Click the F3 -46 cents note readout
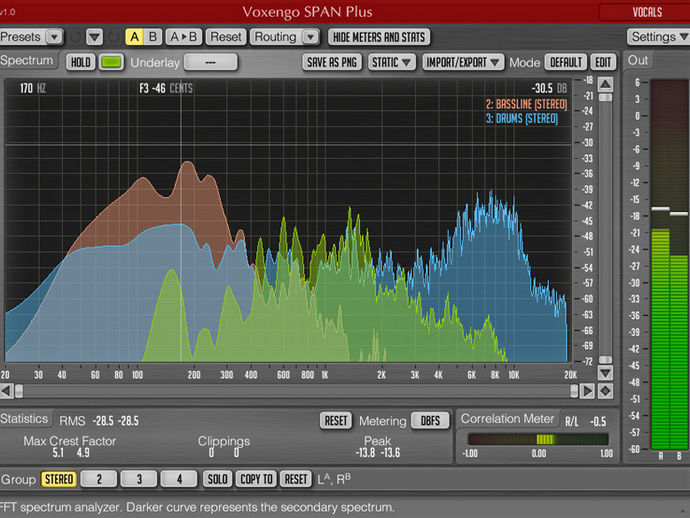The width and height of the screenshot is (690, 518). (166, 88)
